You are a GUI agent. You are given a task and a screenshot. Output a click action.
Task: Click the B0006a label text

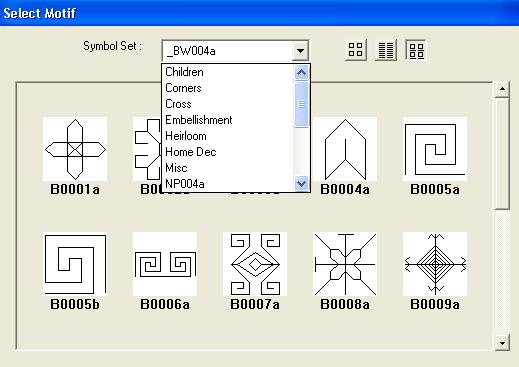165,304
